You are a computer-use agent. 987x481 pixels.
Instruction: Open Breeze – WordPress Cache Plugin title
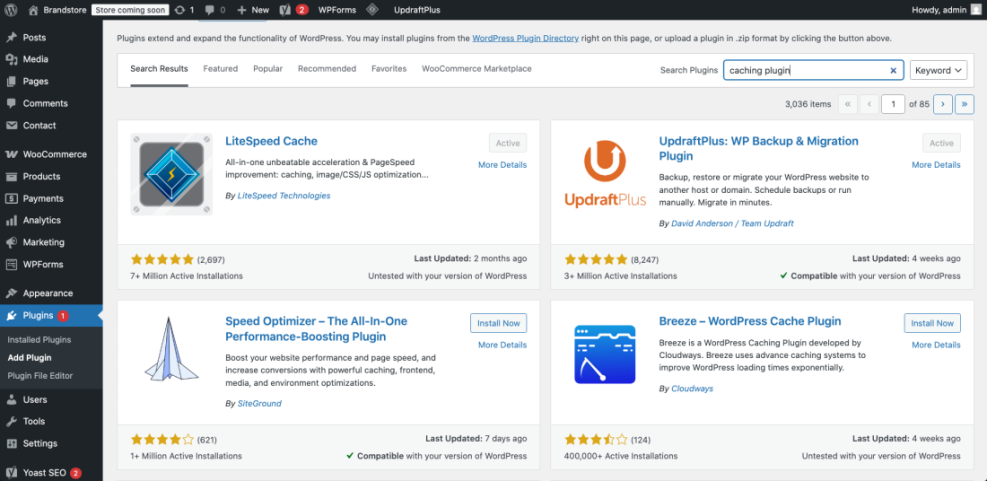[x=750, y=321]
